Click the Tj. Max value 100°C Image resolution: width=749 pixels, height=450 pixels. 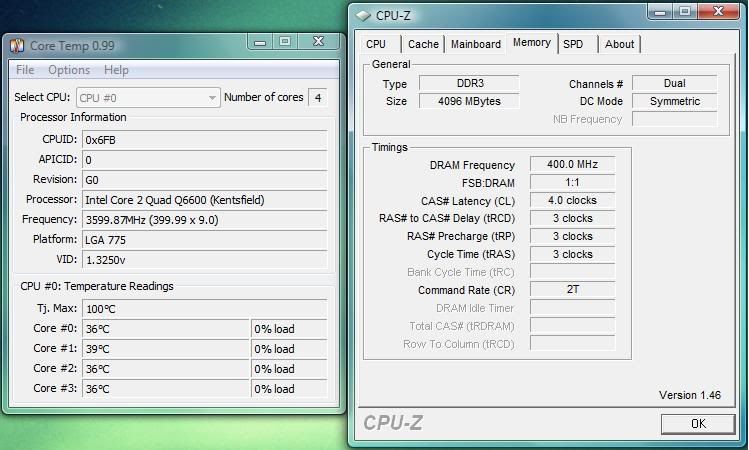point(204,309)
